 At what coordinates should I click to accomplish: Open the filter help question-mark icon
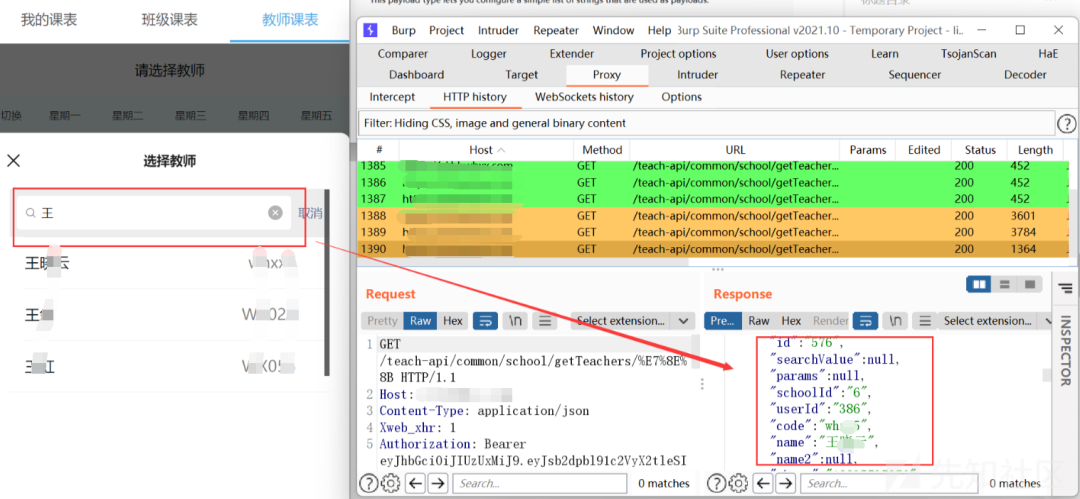(x=1066, y=123)
